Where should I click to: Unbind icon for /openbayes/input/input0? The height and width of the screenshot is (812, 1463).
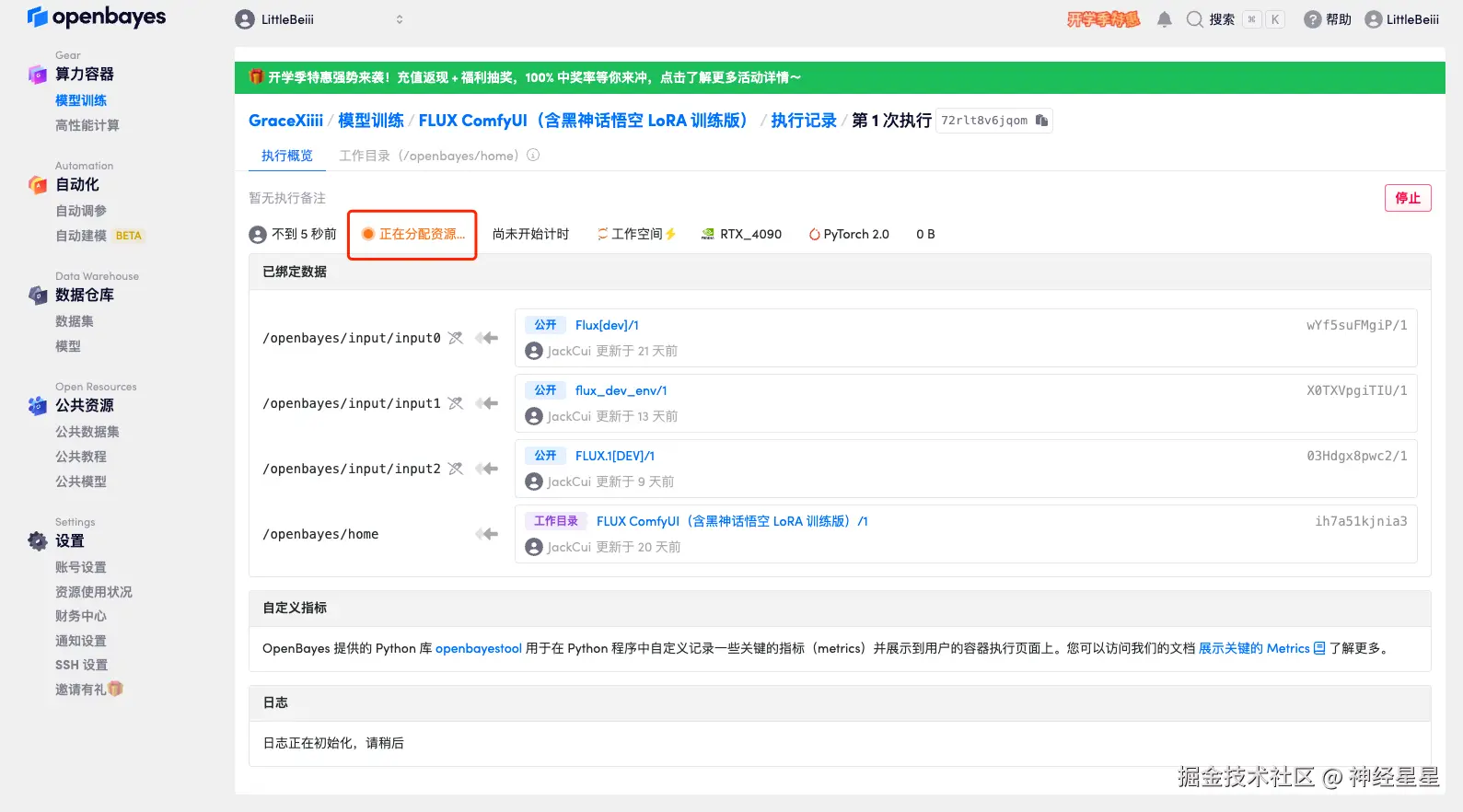tap(456, 338)
